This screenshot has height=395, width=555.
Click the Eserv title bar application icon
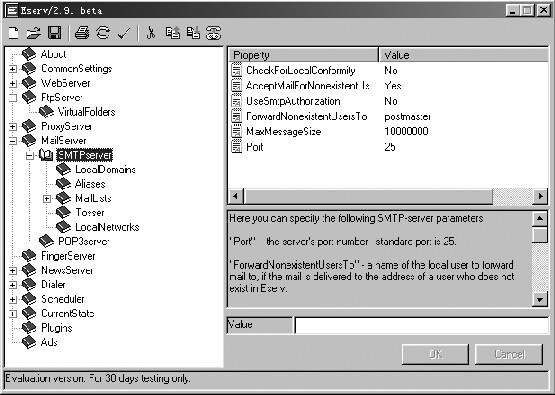point(12,10)
